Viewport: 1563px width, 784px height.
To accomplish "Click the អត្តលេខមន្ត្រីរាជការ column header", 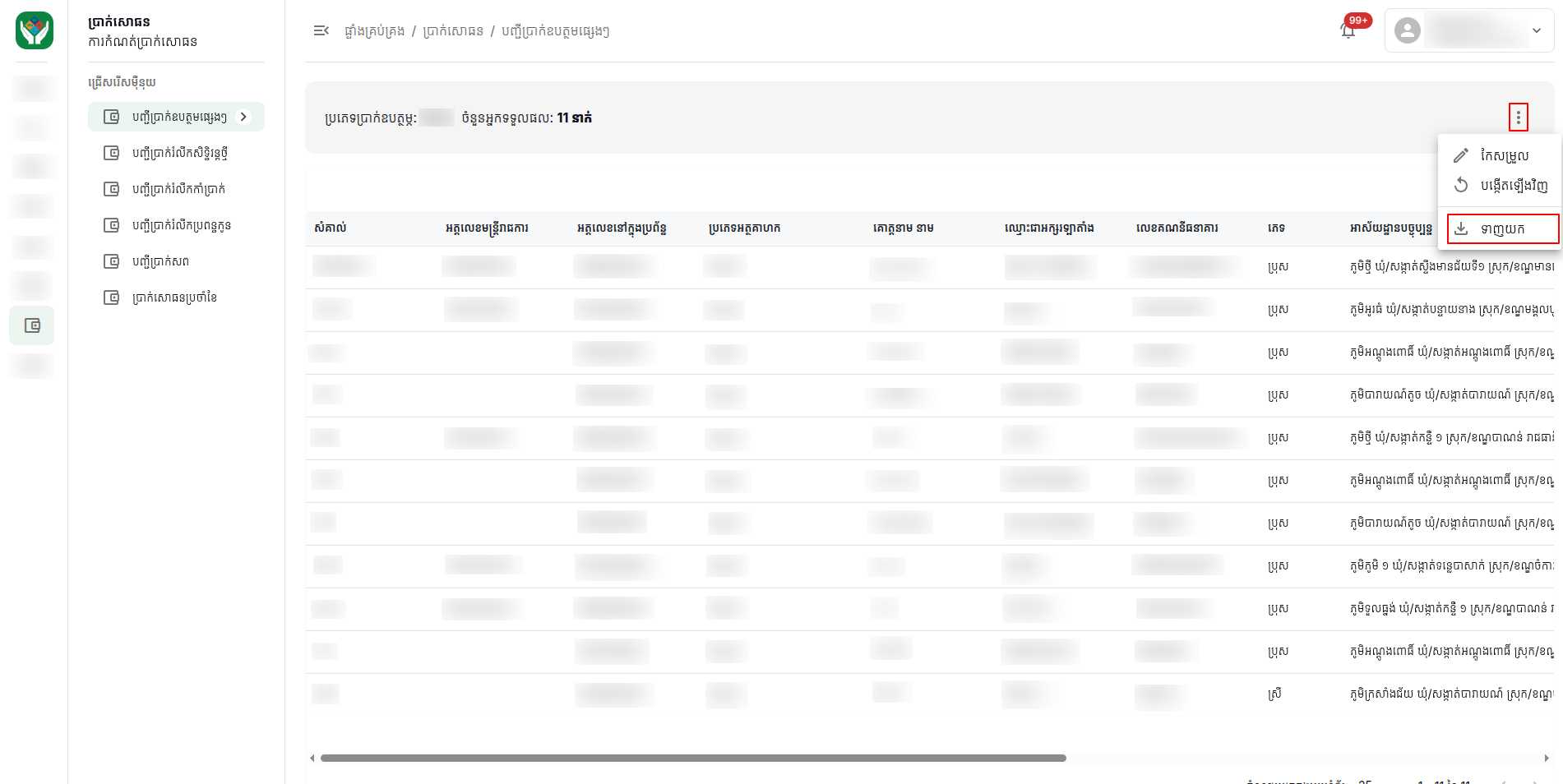I will (487, 228).
